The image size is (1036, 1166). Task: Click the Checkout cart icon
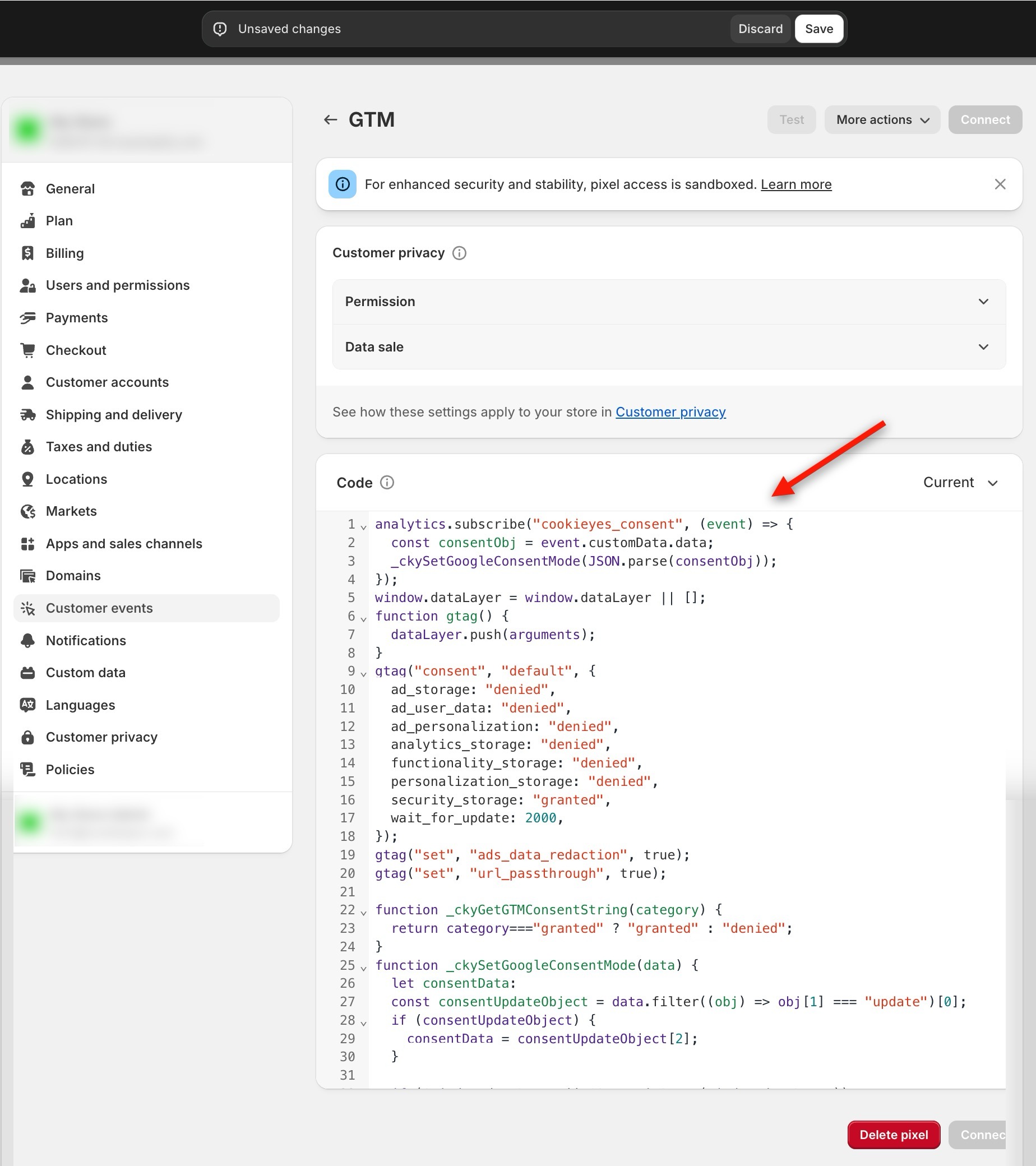click(27, 350)
